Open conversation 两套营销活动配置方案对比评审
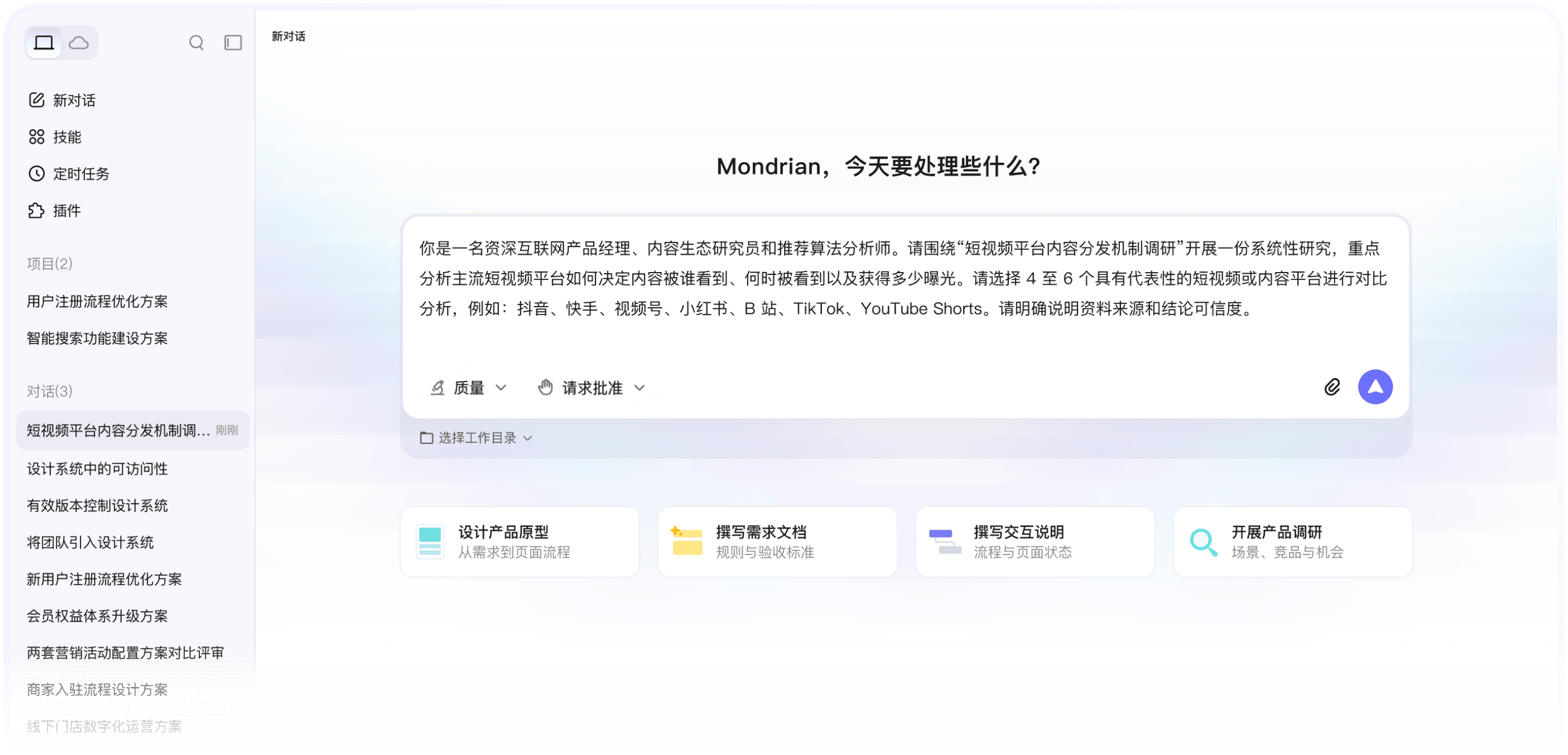 125,654
